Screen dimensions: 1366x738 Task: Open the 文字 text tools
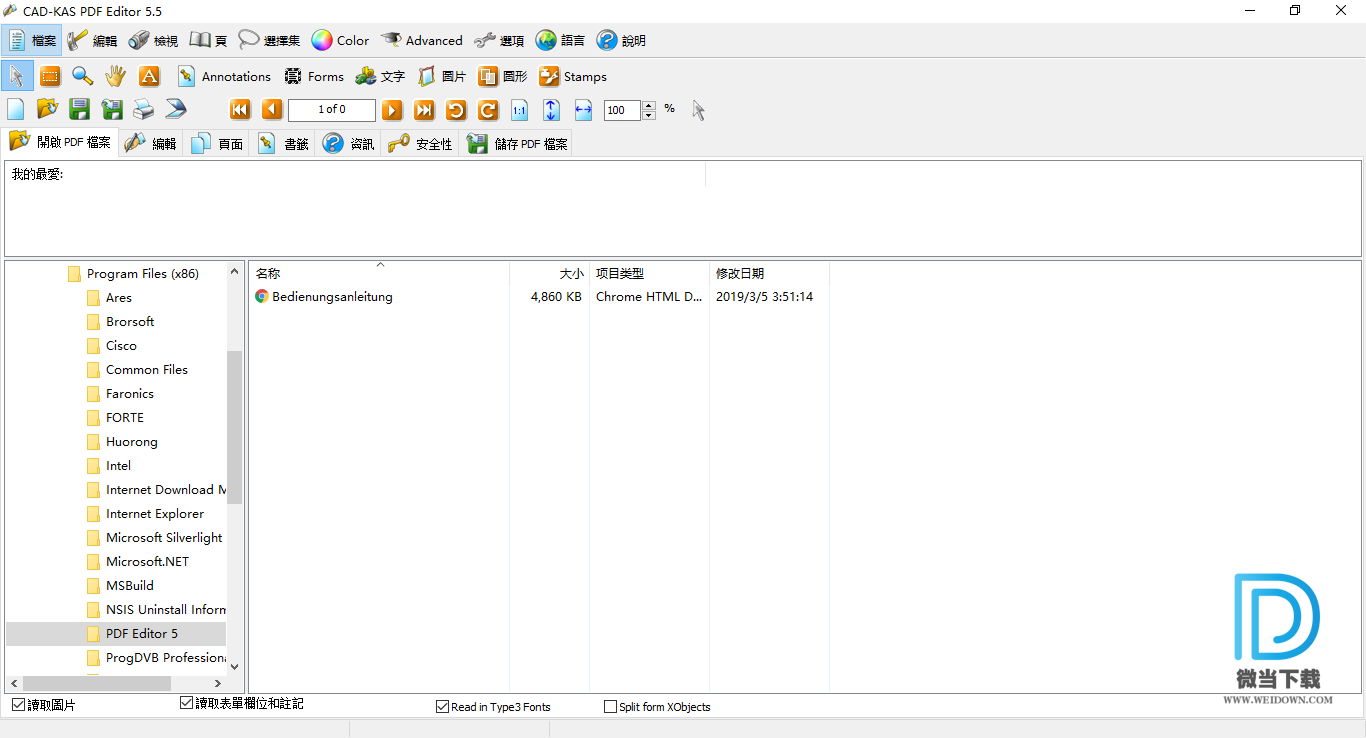tap(380, 76)
